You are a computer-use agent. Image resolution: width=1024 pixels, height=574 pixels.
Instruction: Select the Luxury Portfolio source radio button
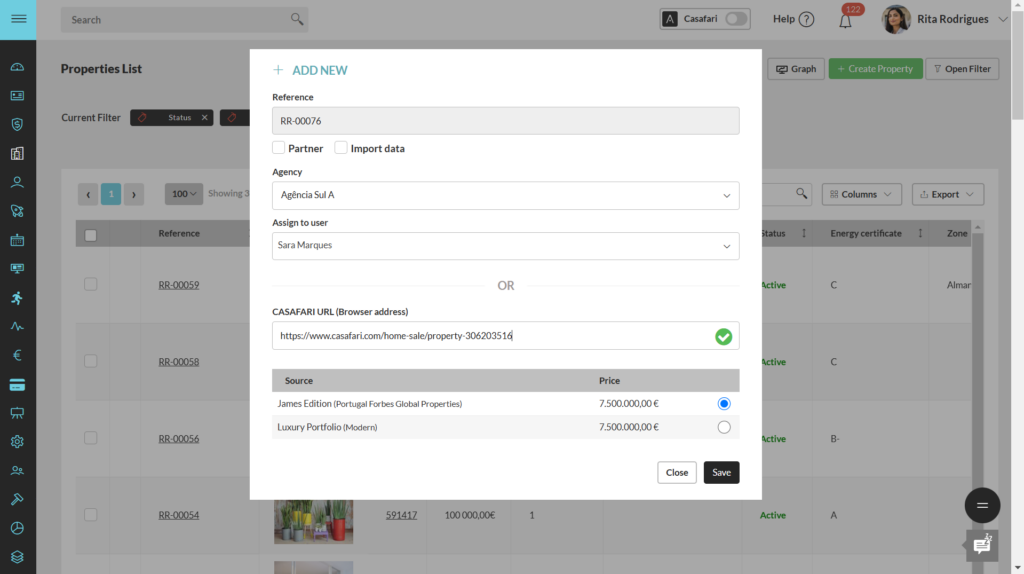724,427
